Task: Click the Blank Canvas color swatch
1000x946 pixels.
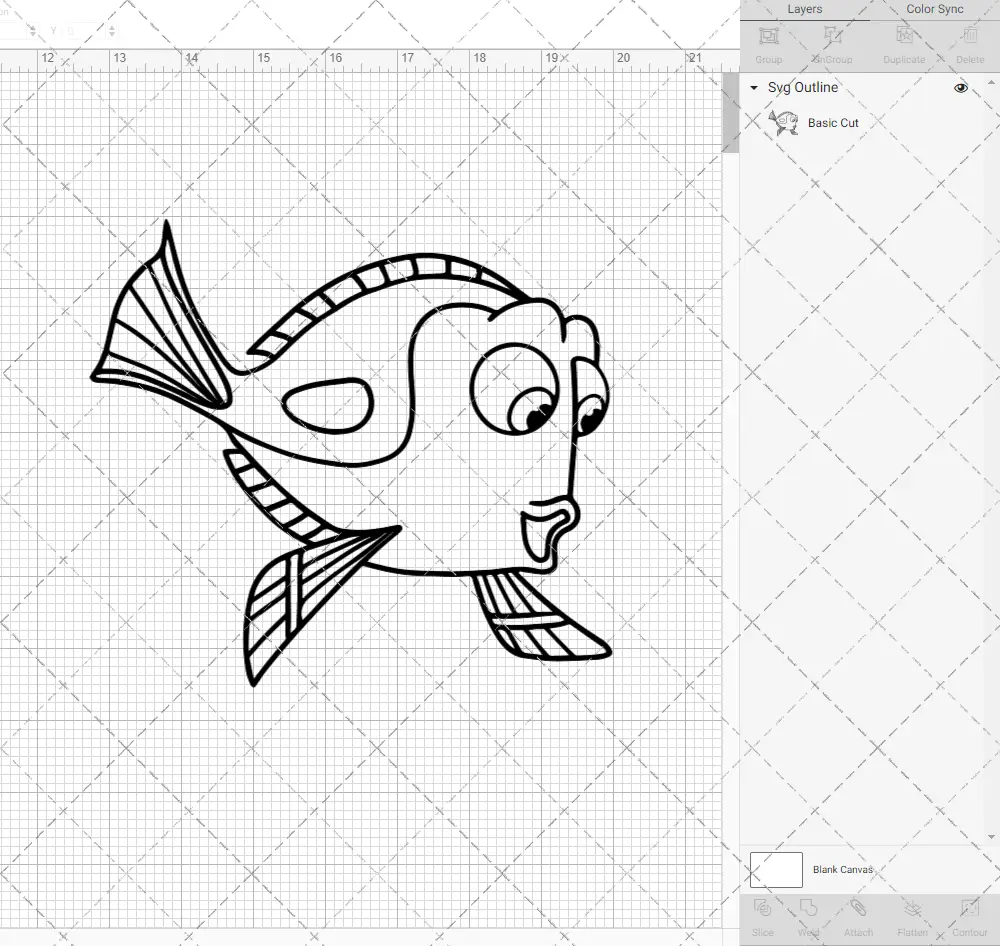Action: [775, 869]
